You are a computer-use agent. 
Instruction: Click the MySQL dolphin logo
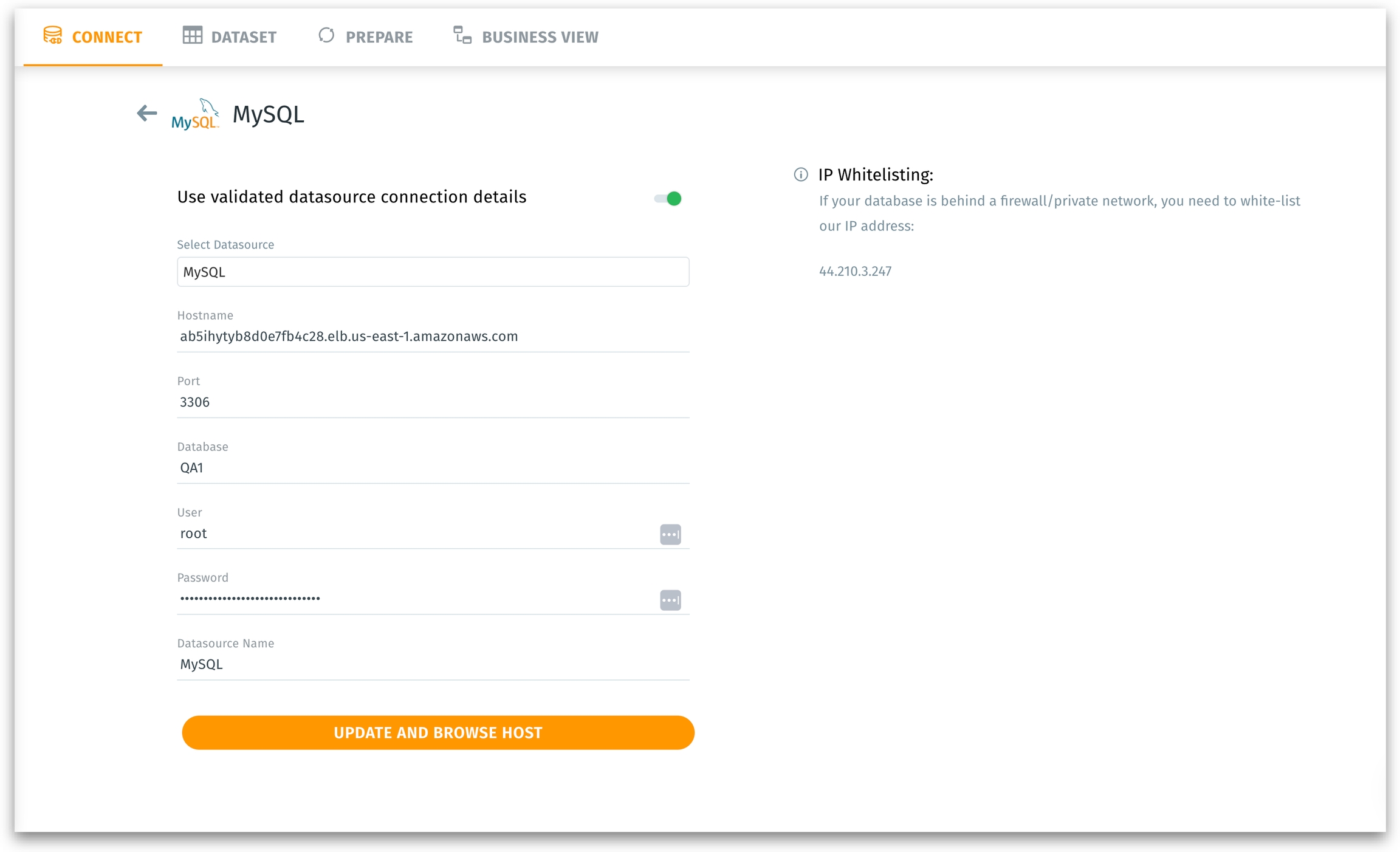tap(194, 114)
